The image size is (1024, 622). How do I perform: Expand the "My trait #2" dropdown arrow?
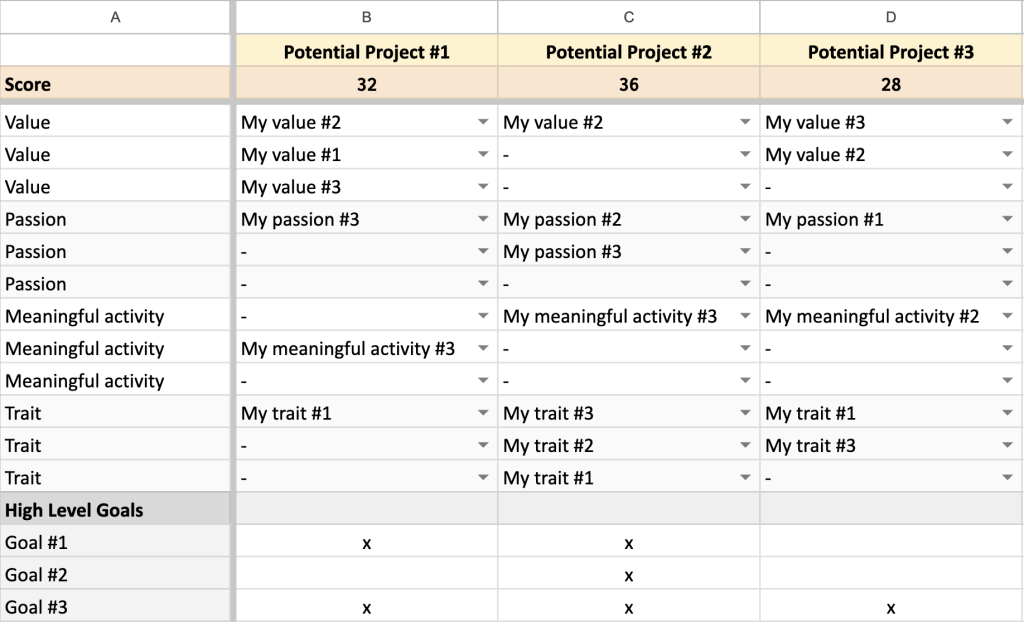coord(745,446)
